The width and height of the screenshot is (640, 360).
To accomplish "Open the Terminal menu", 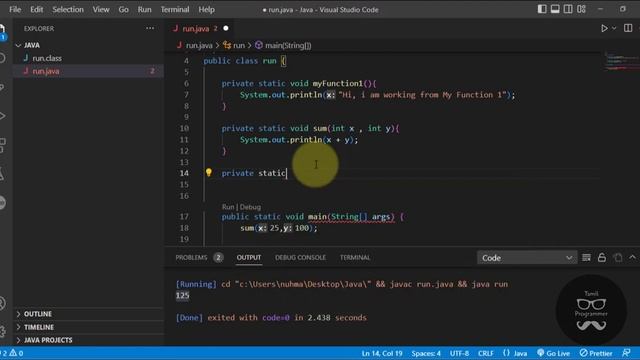I will 175,9.
